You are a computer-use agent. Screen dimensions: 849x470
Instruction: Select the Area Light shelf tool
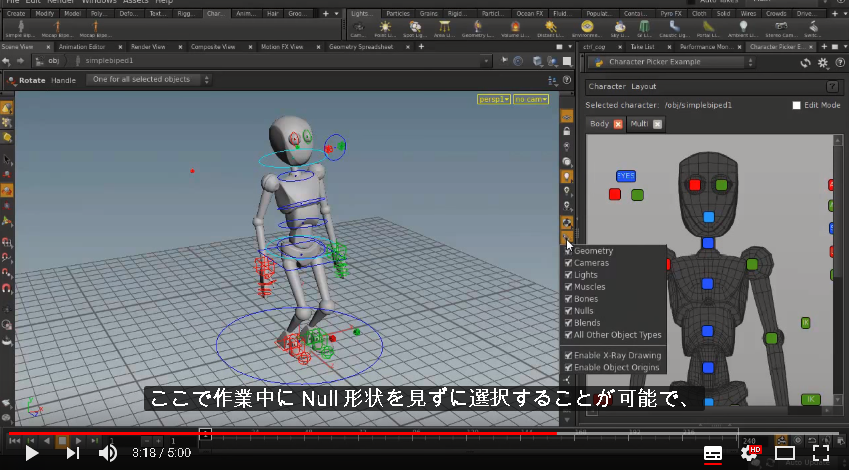point(445,29)
